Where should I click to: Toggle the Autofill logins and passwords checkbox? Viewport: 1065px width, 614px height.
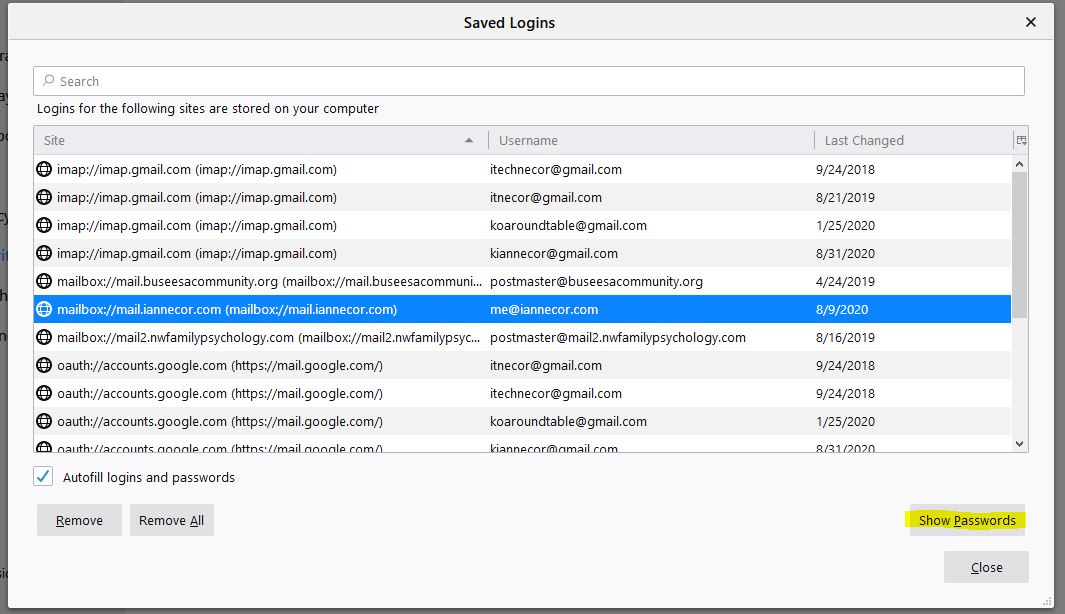pyautogui.click(x=42, y=477)
